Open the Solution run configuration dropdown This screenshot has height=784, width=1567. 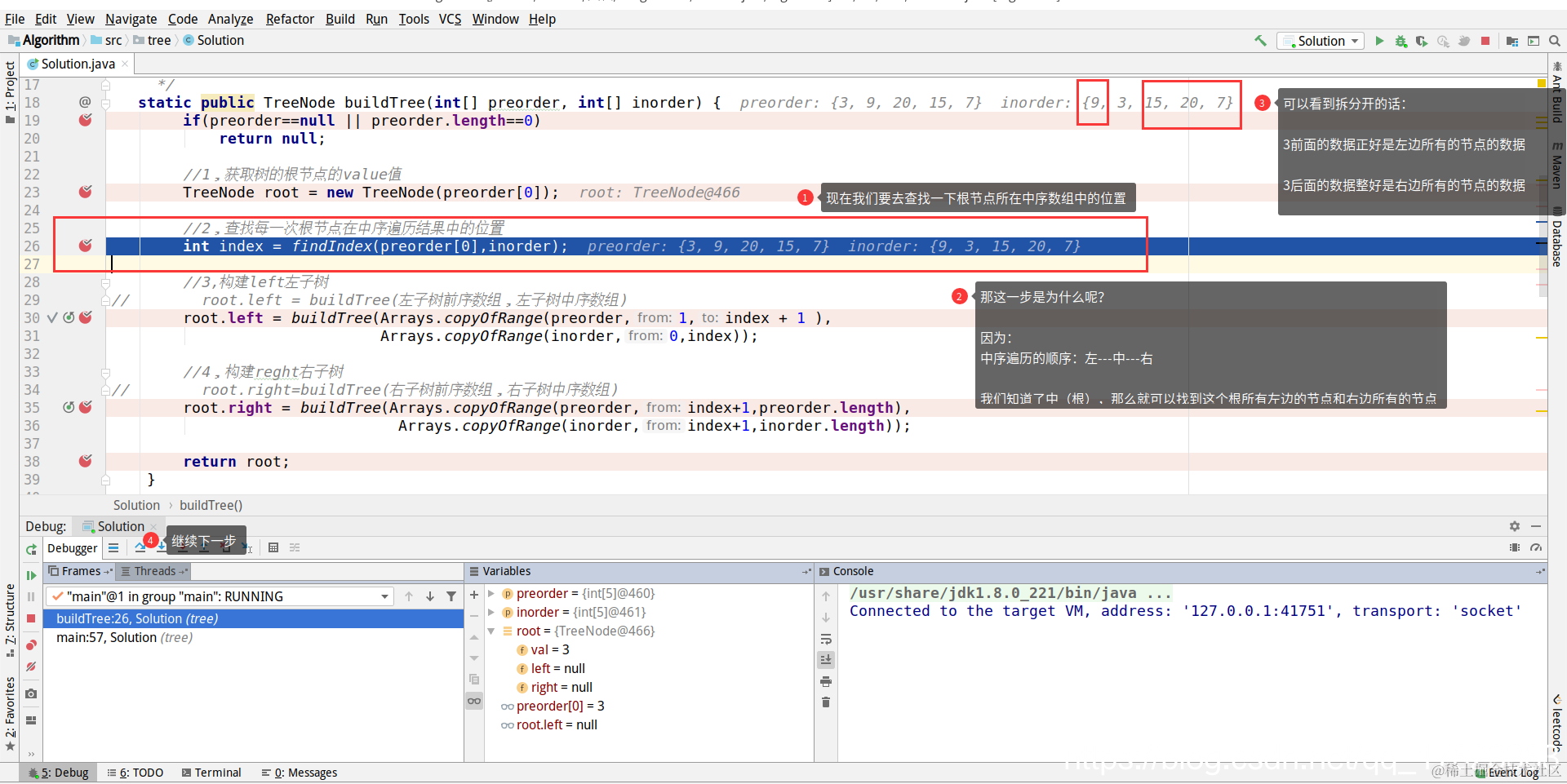[x=1321, y=41]
